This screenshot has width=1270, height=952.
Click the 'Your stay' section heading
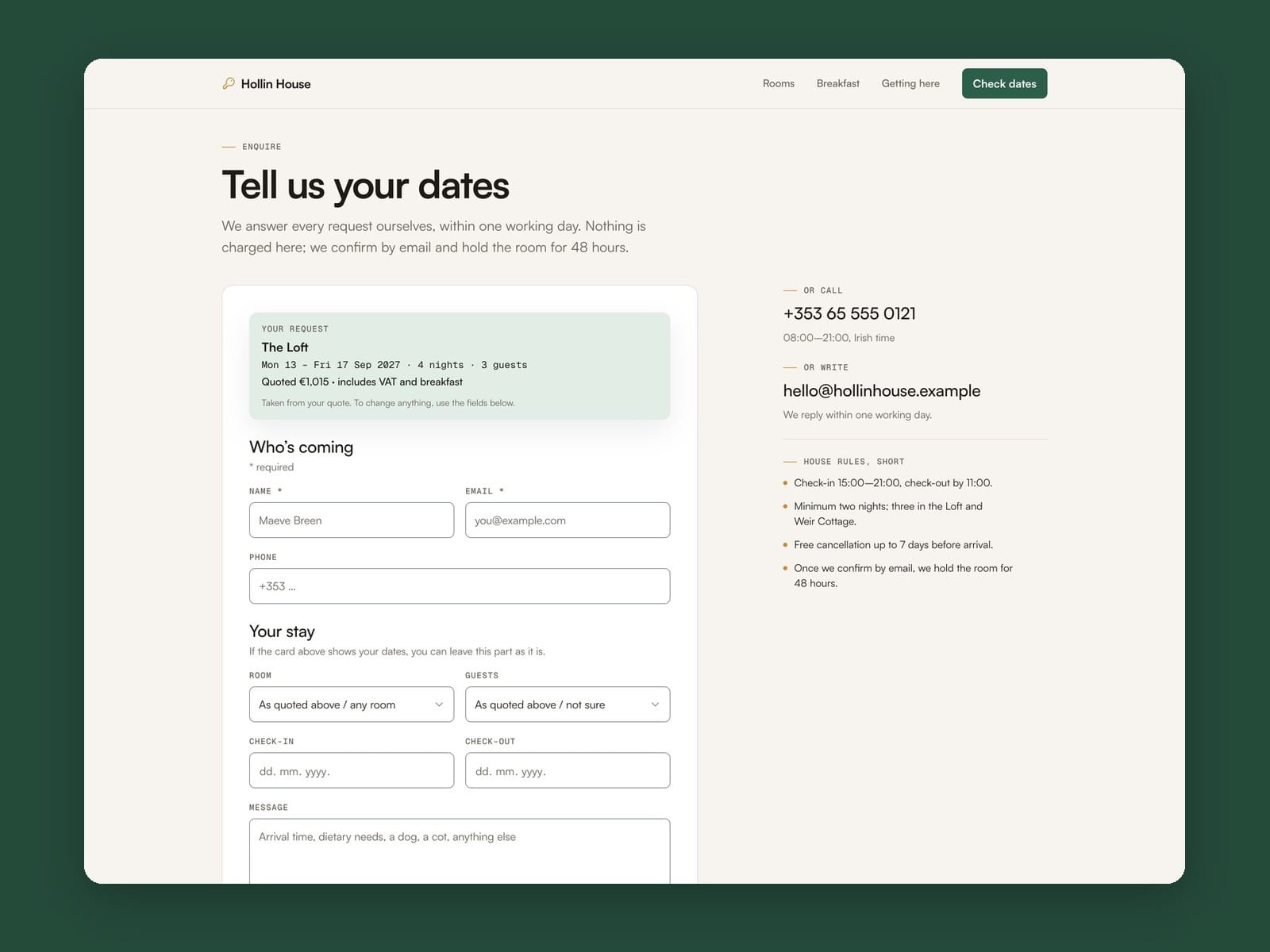pos(282,631)
